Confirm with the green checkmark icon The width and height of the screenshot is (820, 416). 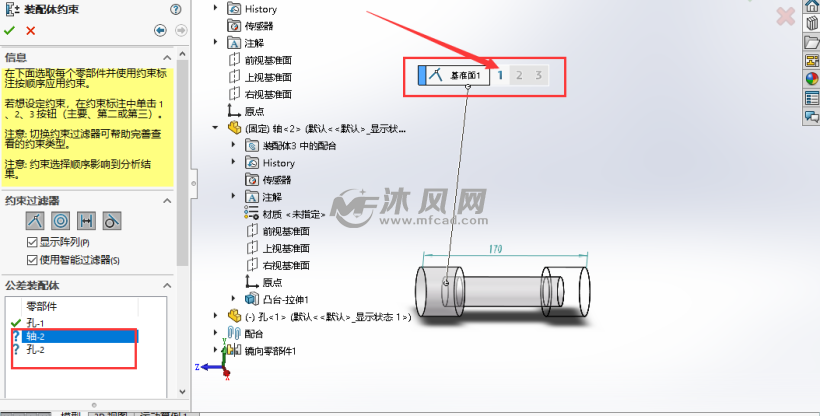coord(9,31)
